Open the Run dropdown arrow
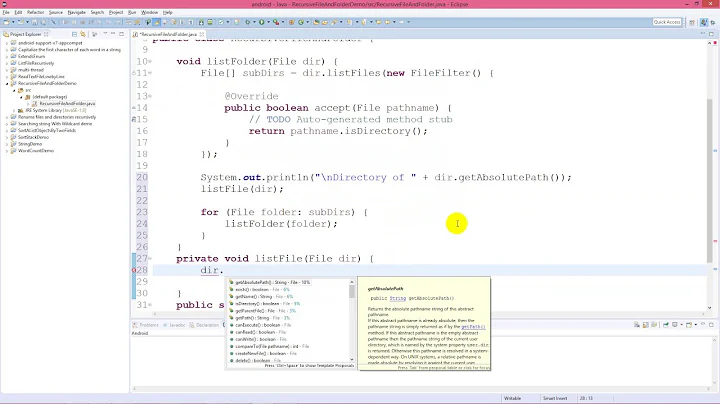Viewport: 720px width, 404px height. (x=268, y=22)
